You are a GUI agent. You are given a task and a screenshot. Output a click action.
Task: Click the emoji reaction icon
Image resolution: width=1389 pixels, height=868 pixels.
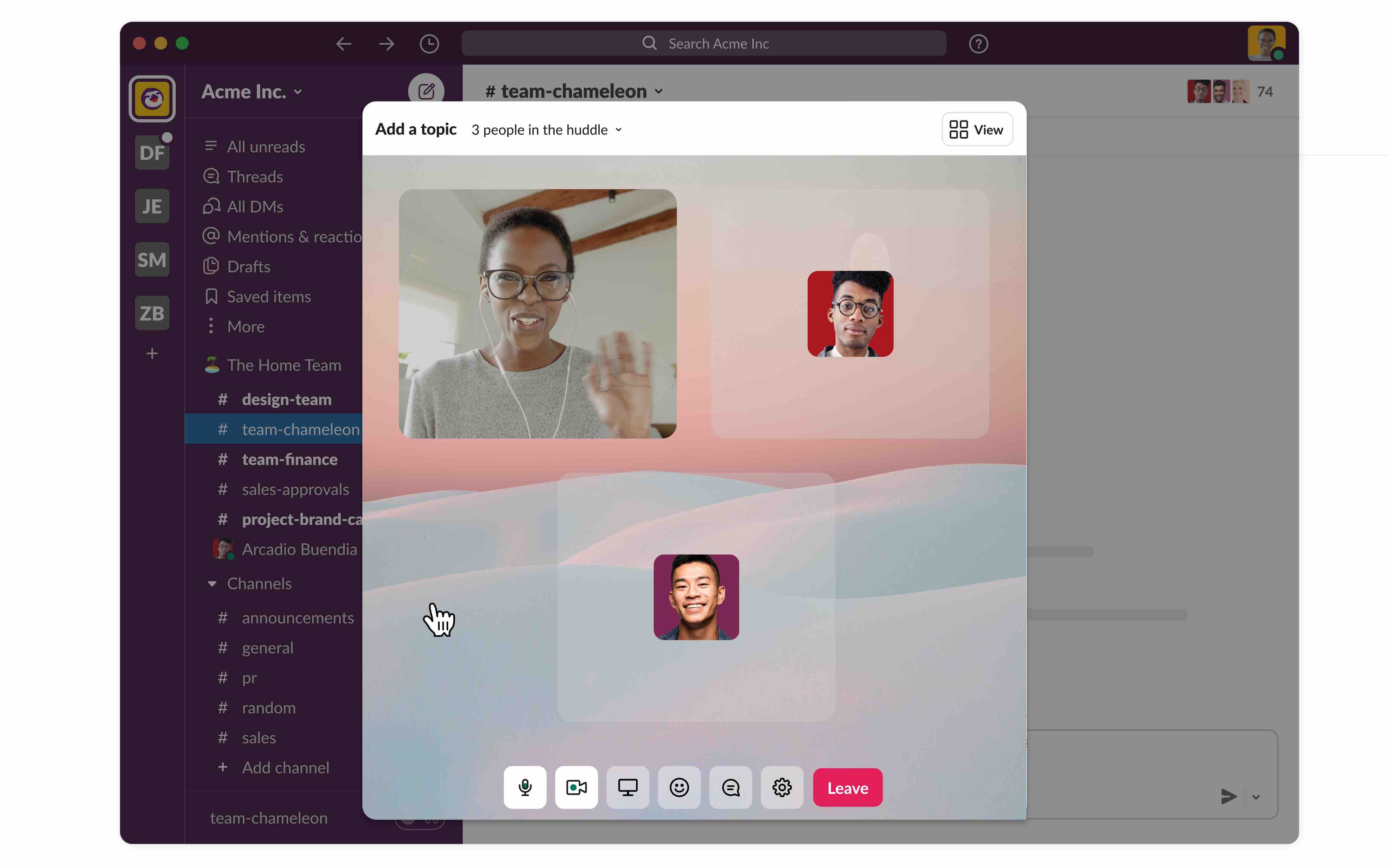[x=679, y=788]
